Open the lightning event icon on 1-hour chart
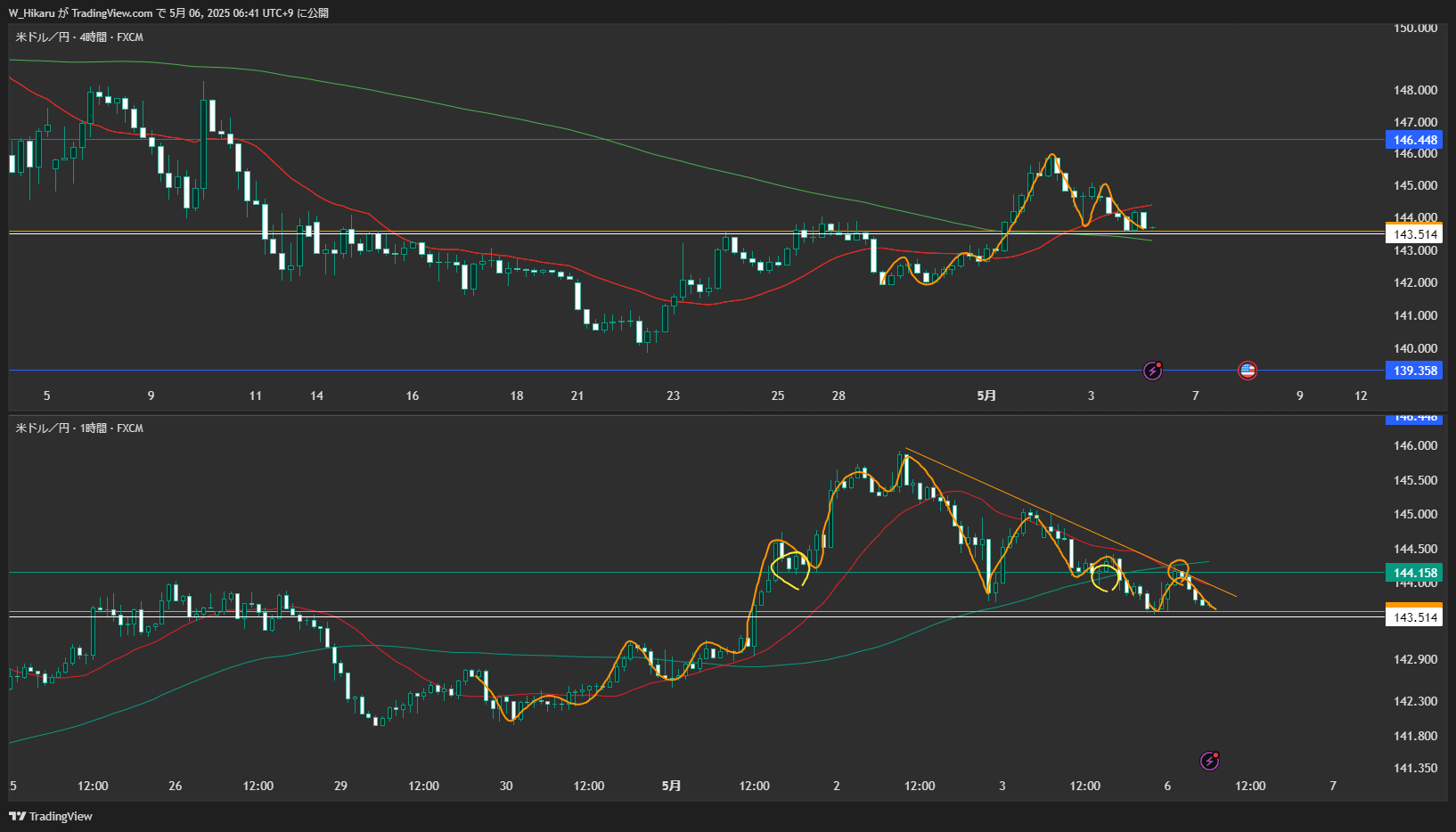Viewport: 1456px width, 832px height. click(1209, 761)
